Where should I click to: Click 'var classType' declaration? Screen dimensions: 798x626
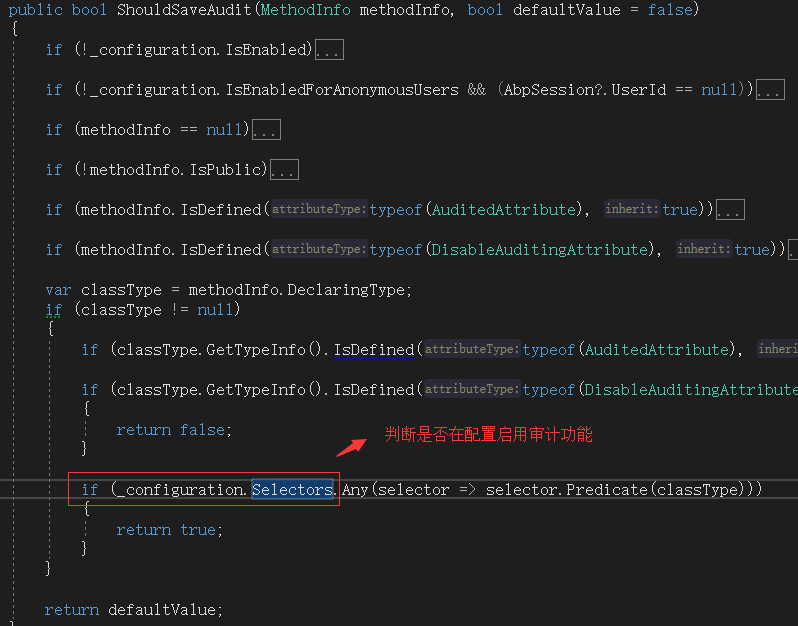103,290
